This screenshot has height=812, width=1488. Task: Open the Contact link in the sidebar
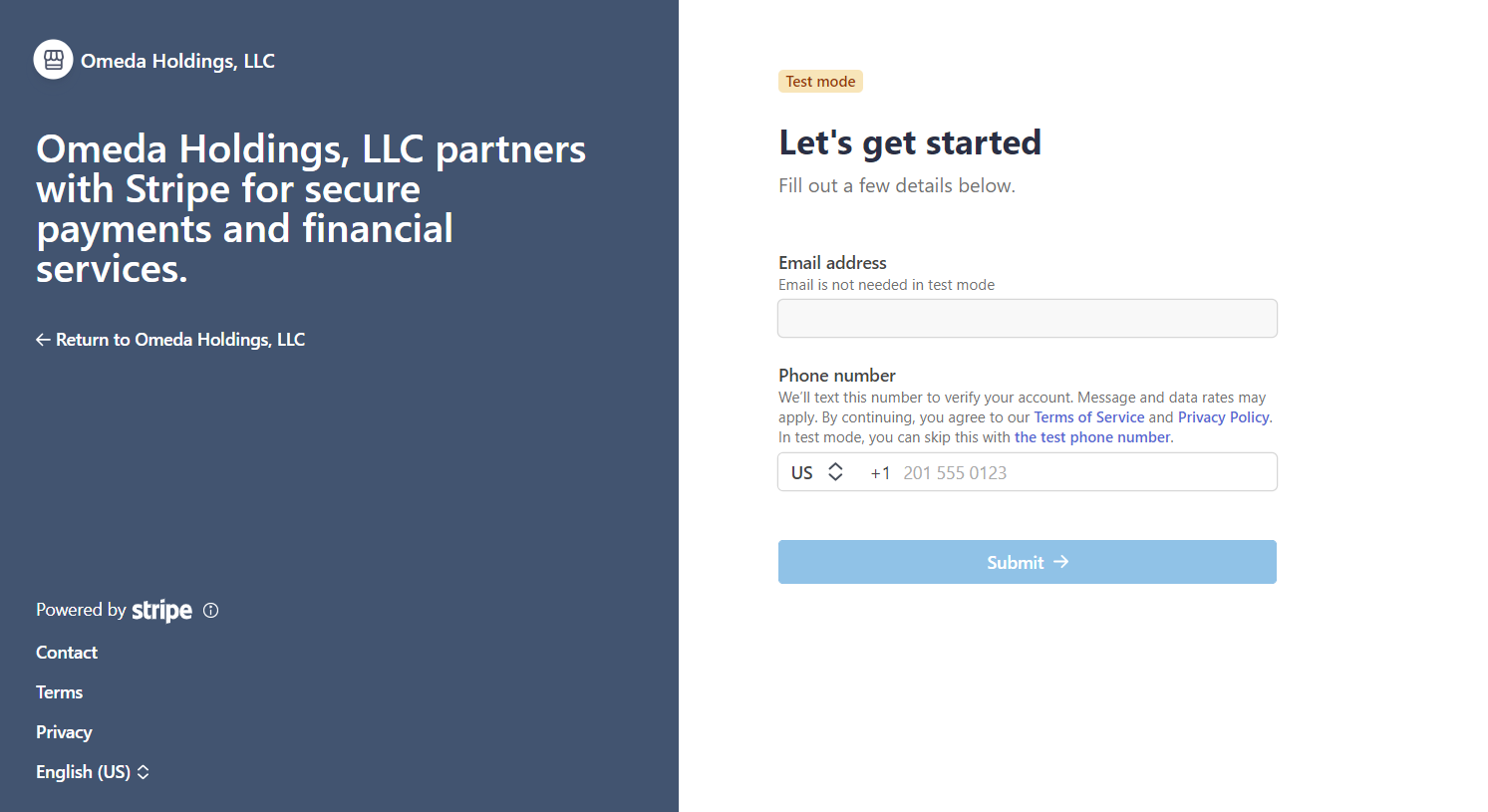[67, 653]
